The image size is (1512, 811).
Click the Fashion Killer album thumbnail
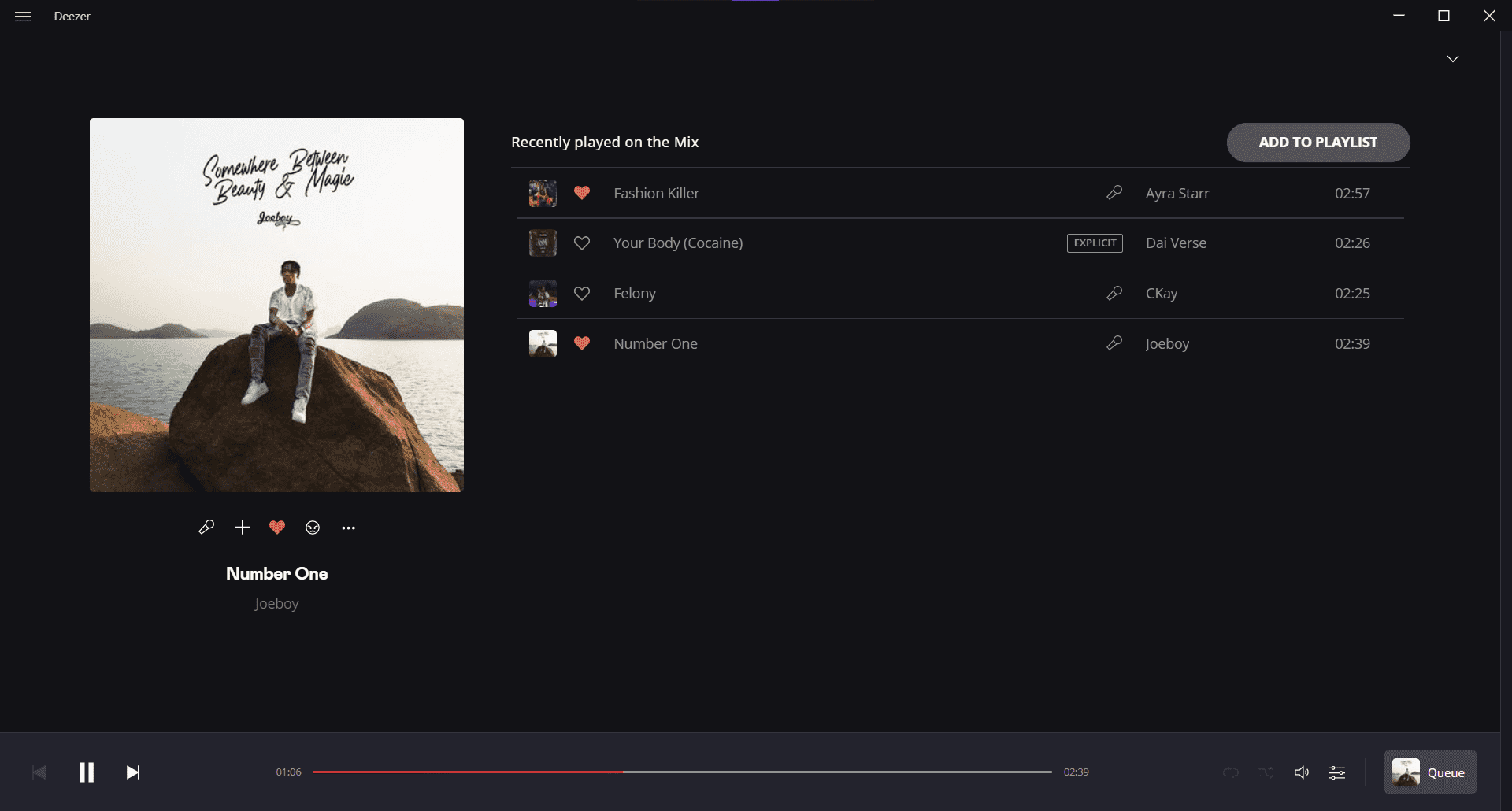pyautogui.click(x=543, y=193)
